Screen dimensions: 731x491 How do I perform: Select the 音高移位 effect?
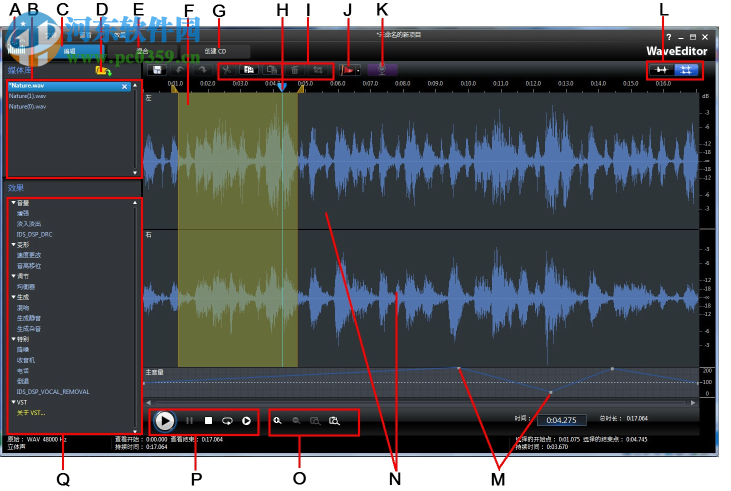29,266
